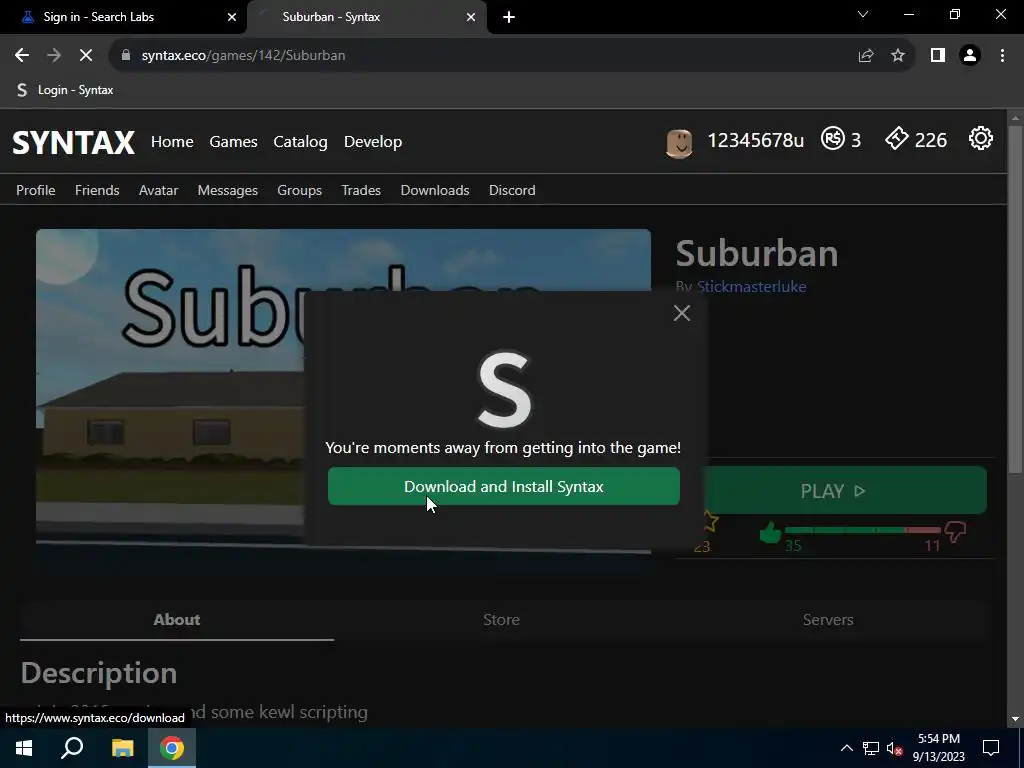The image size is (1024, 768).
Task: Go back in browser history
Action: pyautogui.click(x=22, y=56)
